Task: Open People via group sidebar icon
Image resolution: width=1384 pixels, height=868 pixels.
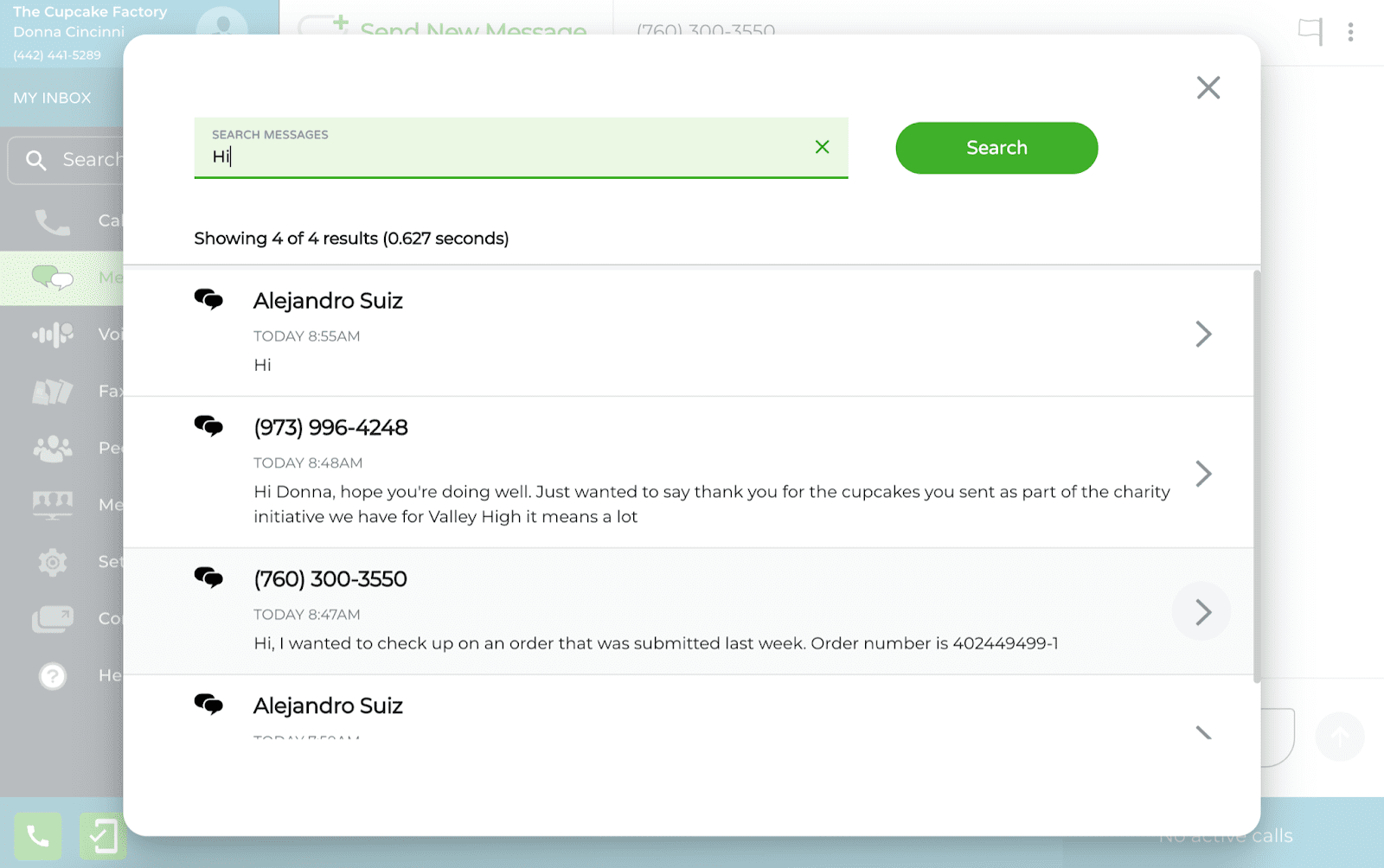Action: click(x=52, y=448)
